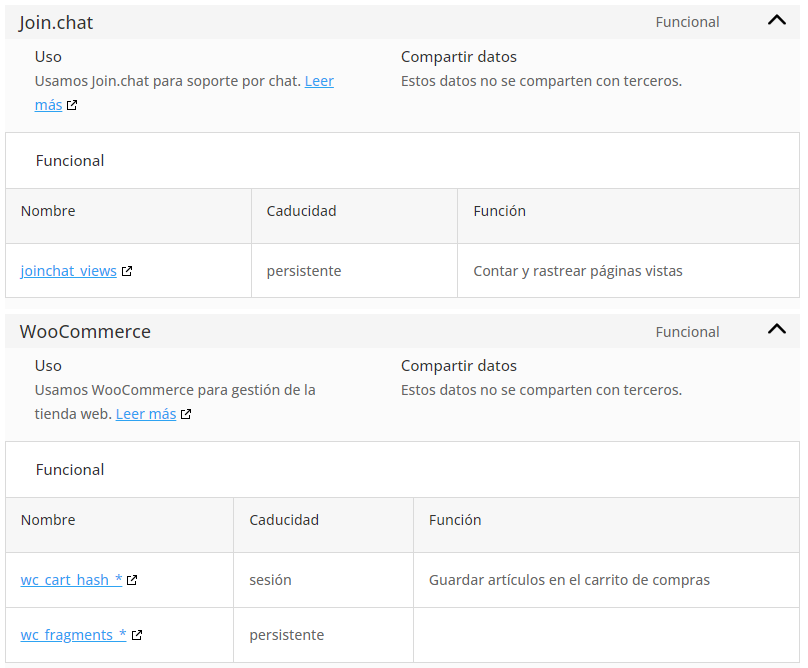Open Join.chat 'Leer más' link
808x668 pixels.
point(319,81)
